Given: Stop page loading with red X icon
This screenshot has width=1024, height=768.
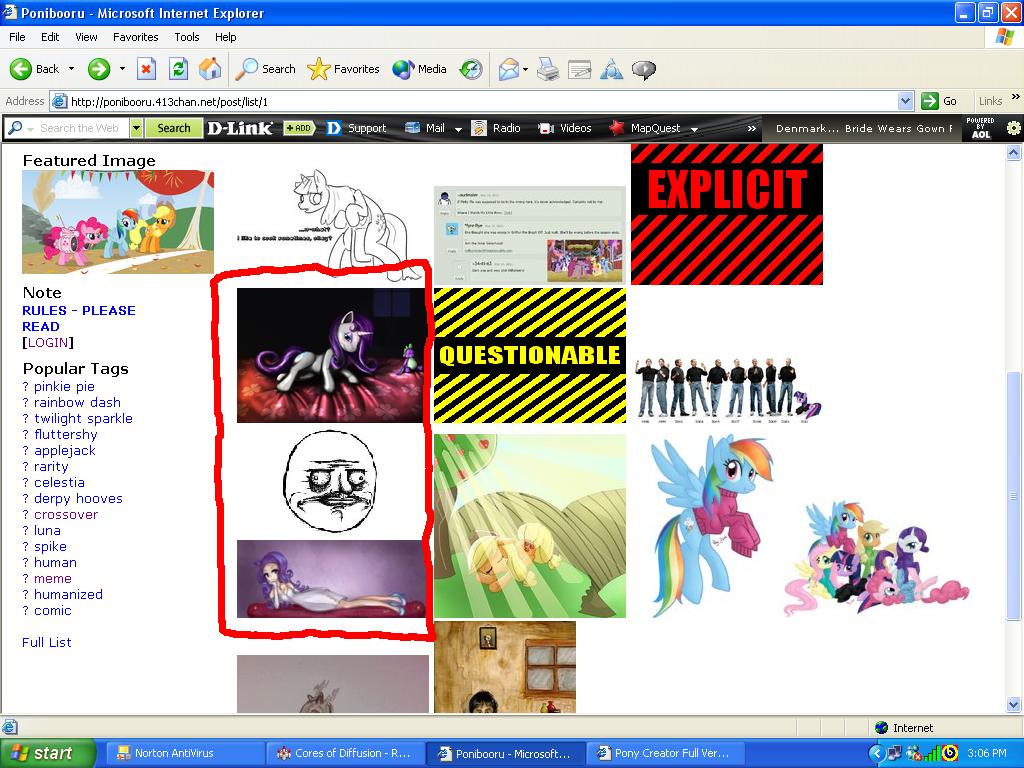Looking at the screenshot, I should pyautogui.click(x=146, y=69).
